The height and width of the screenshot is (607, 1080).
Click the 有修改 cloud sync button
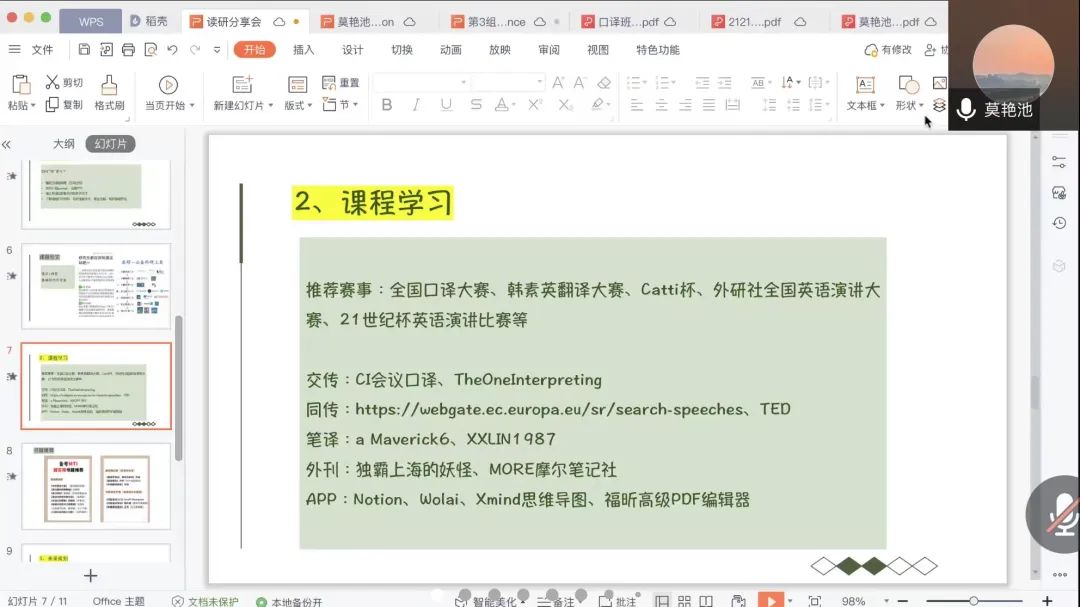point(889,50)
